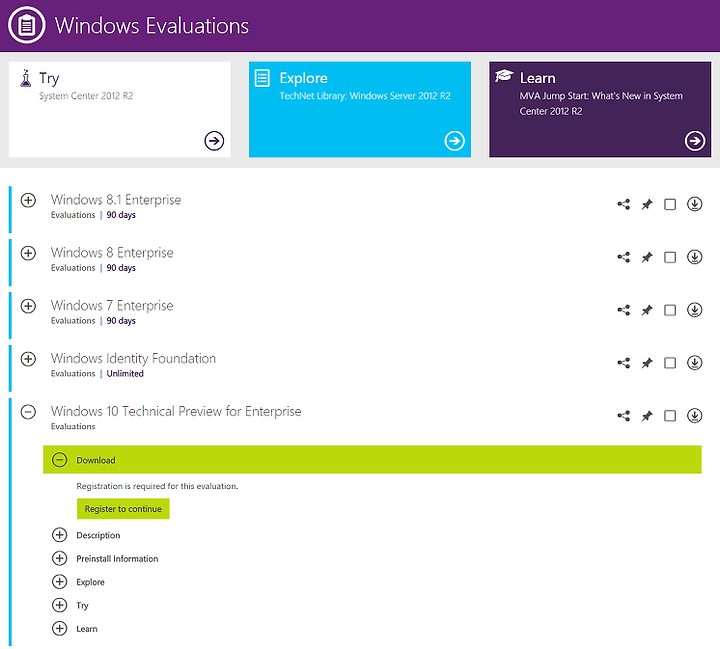Download the Windows 8.1 Enterprise evaluation
This screenshot has width=720, height=649.
[x=694, y=204]
